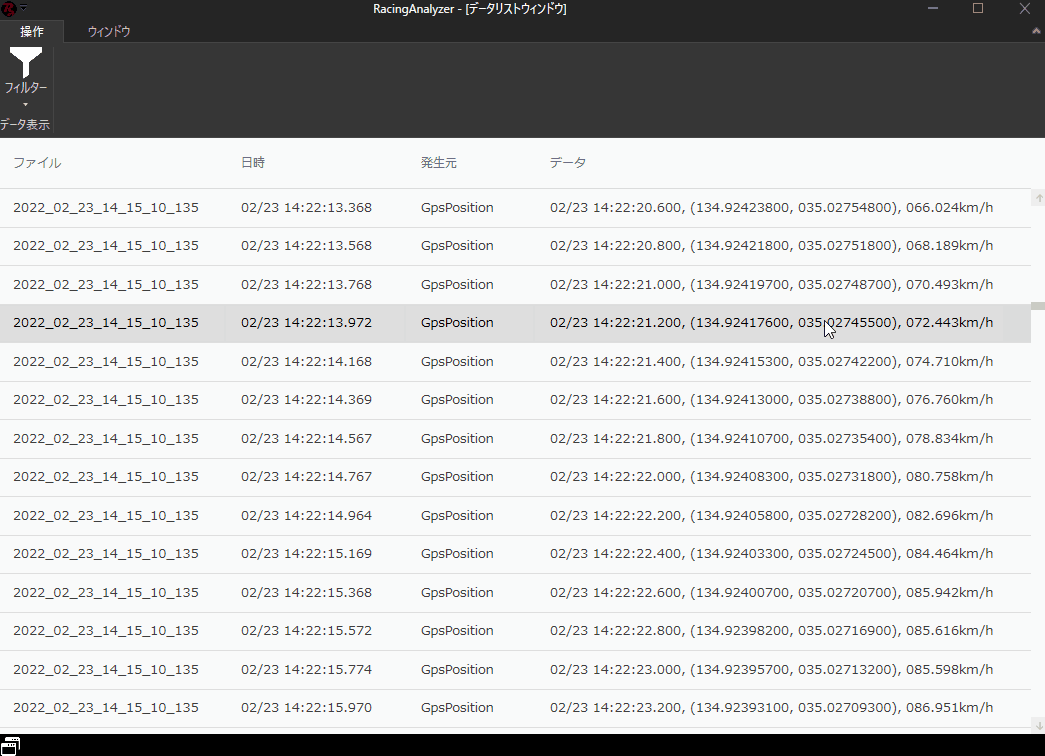Collapse the ribbon with the chevron icon
The height and width of the screenshot is (756, 1045).
click(1036, 31)
